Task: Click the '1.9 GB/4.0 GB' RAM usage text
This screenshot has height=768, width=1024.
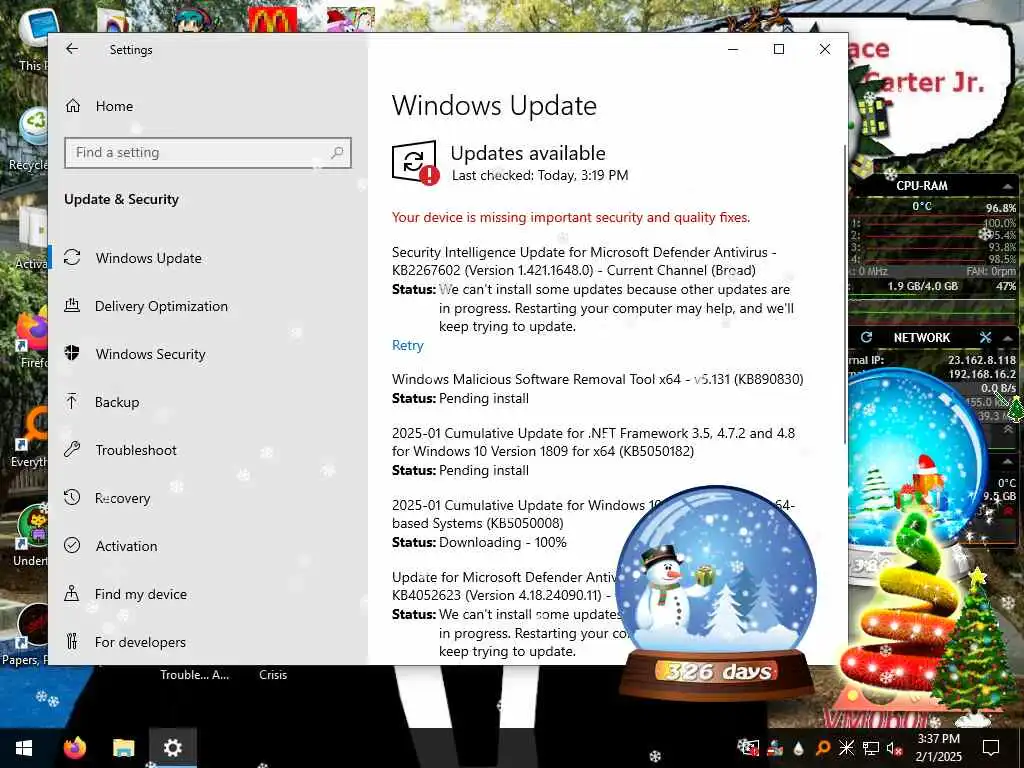Action: coord(922,286)
